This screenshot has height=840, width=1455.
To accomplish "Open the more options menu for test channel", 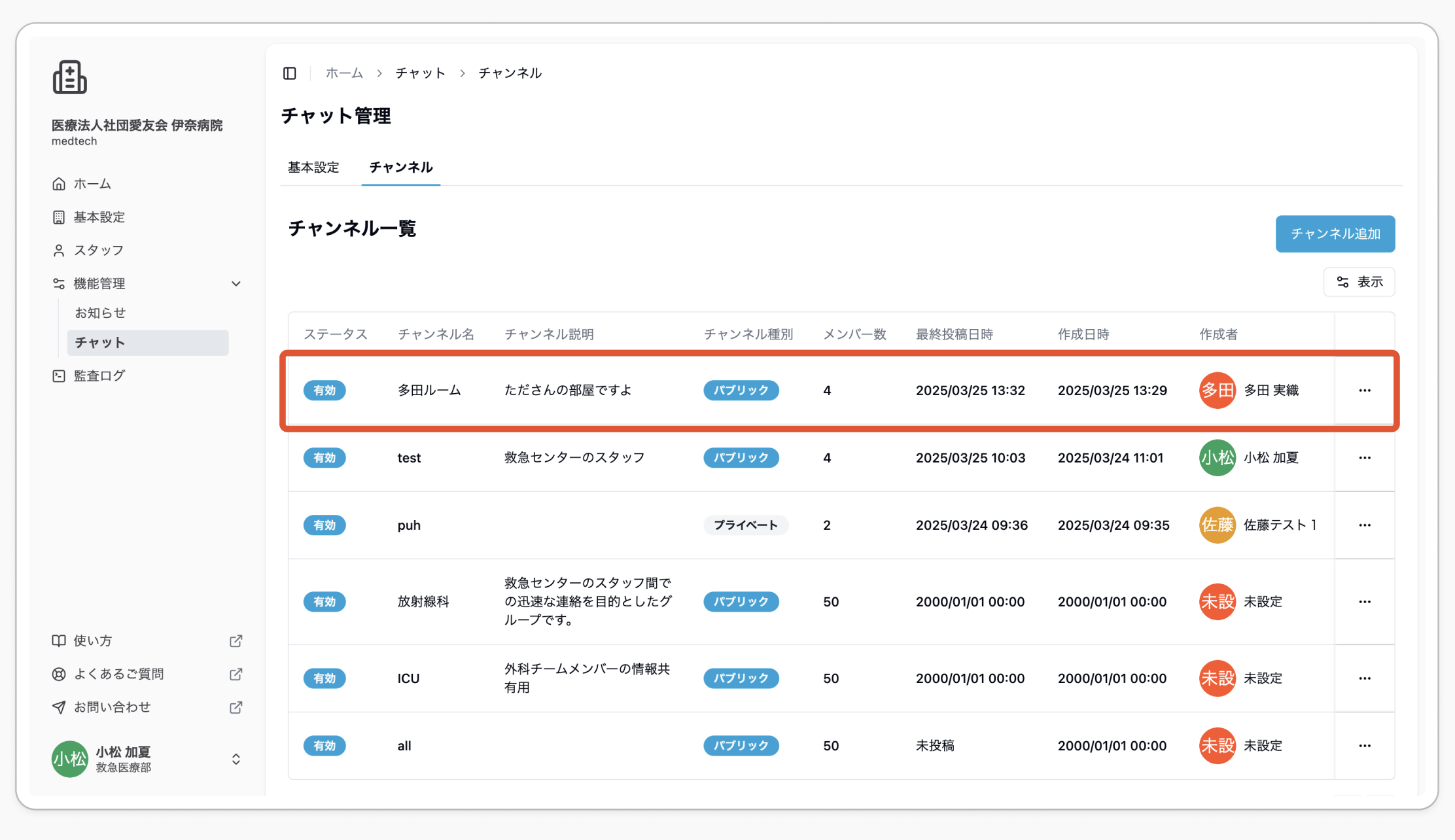I will 1365,458.
